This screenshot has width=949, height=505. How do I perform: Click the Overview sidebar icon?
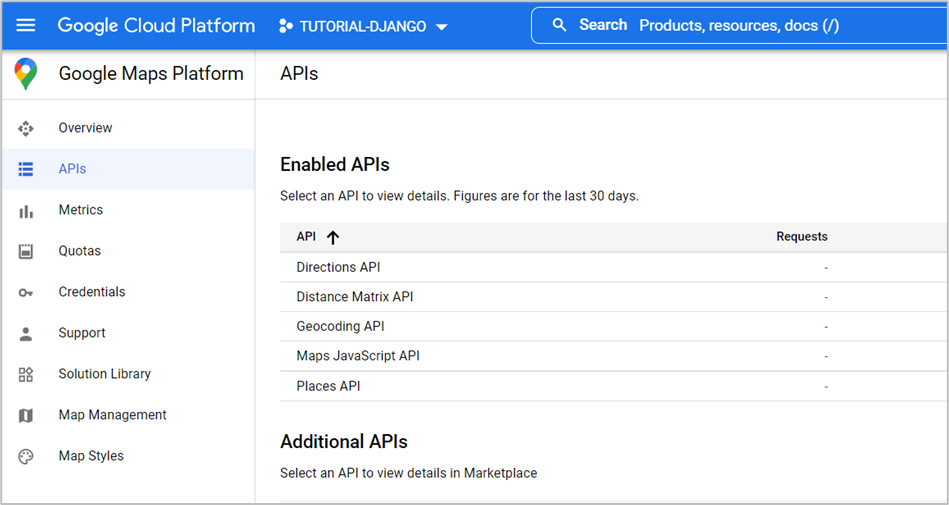25,128
